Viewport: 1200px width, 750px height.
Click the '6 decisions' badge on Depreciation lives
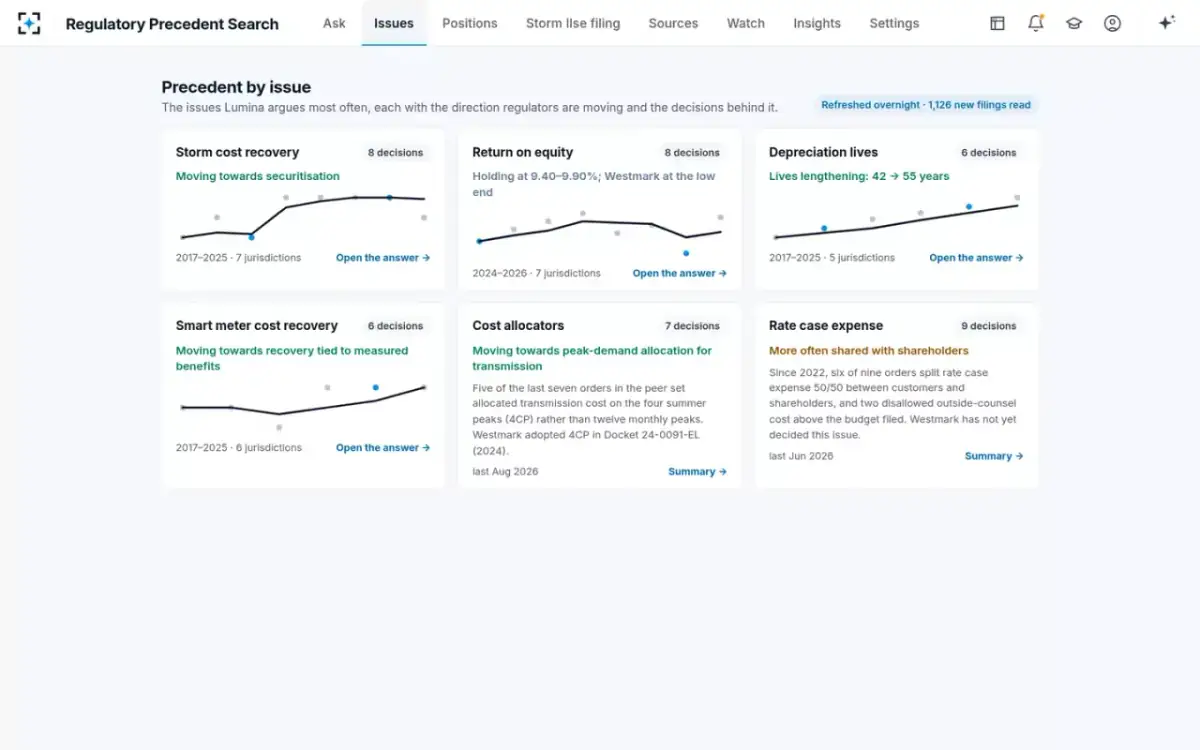(x=989, y=153)
